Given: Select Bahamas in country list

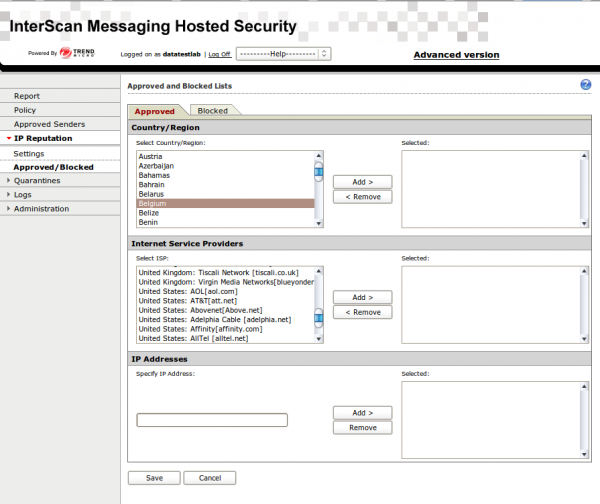Looking at the screenshot, I should pyautogui.click(x=225, y=175).
